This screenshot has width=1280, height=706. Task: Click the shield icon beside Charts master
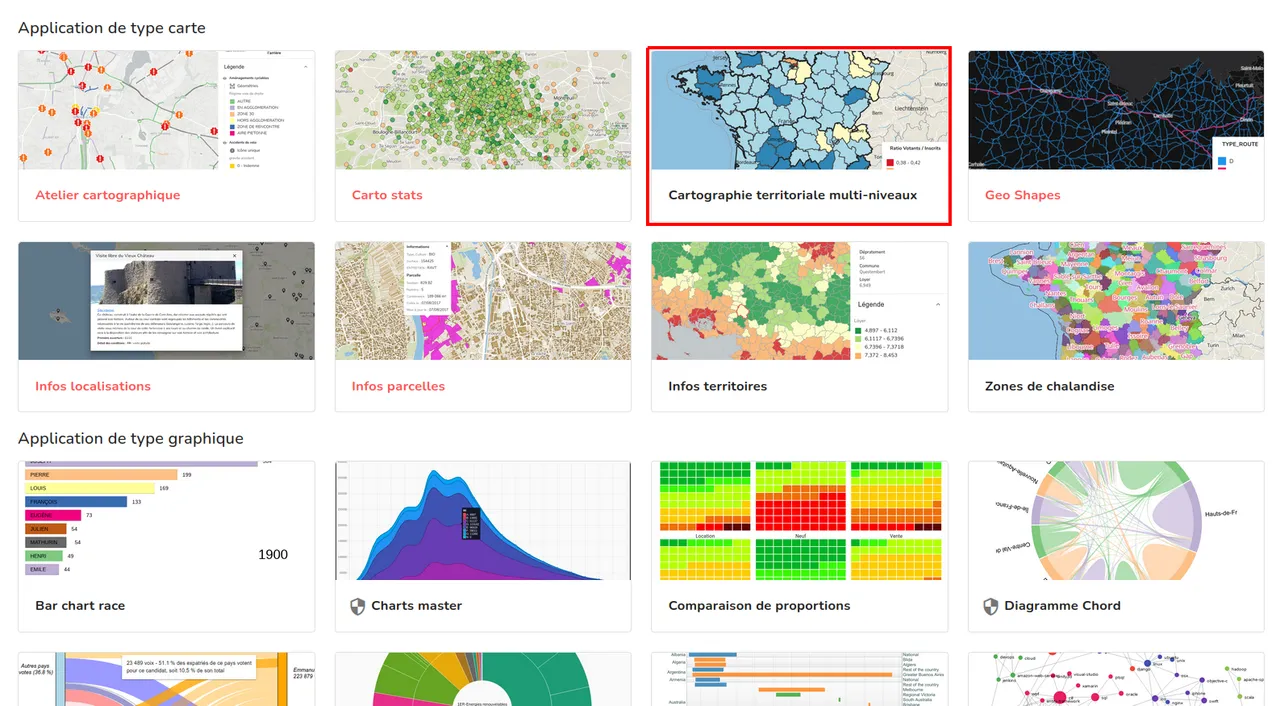(x=358, y=606)
